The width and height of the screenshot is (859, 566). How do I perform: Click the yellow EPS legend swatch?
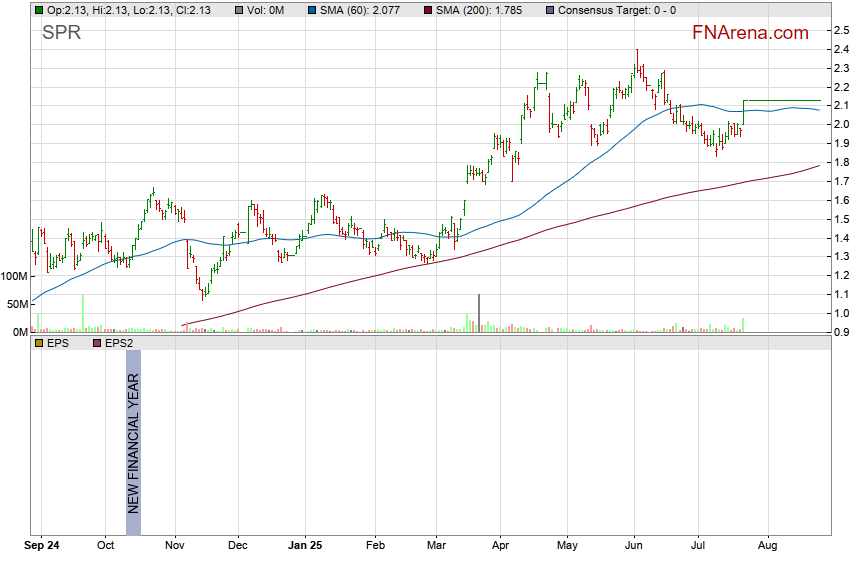[x=38, y=343]
